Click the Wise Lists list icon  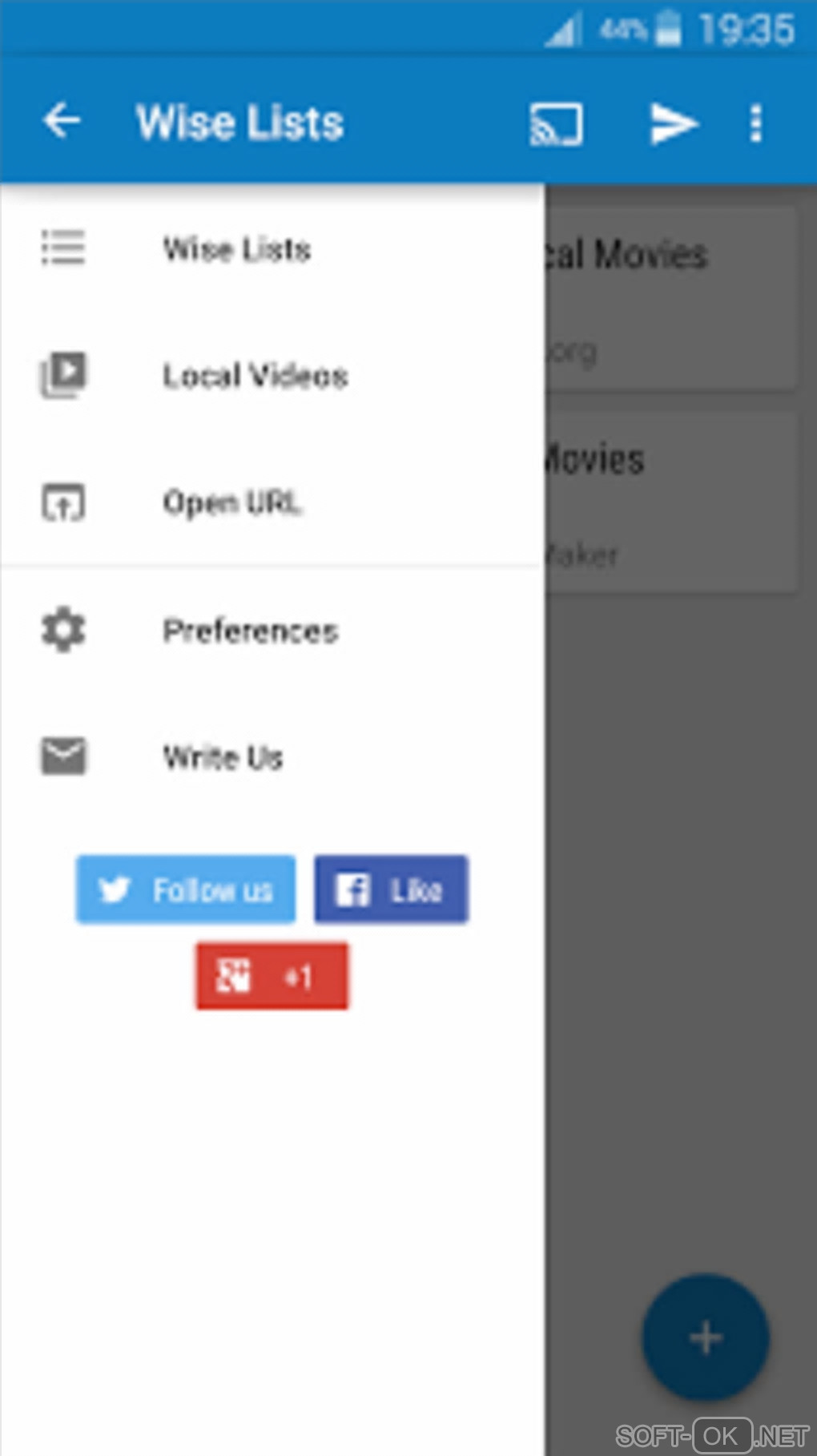[x=63, y=248]
